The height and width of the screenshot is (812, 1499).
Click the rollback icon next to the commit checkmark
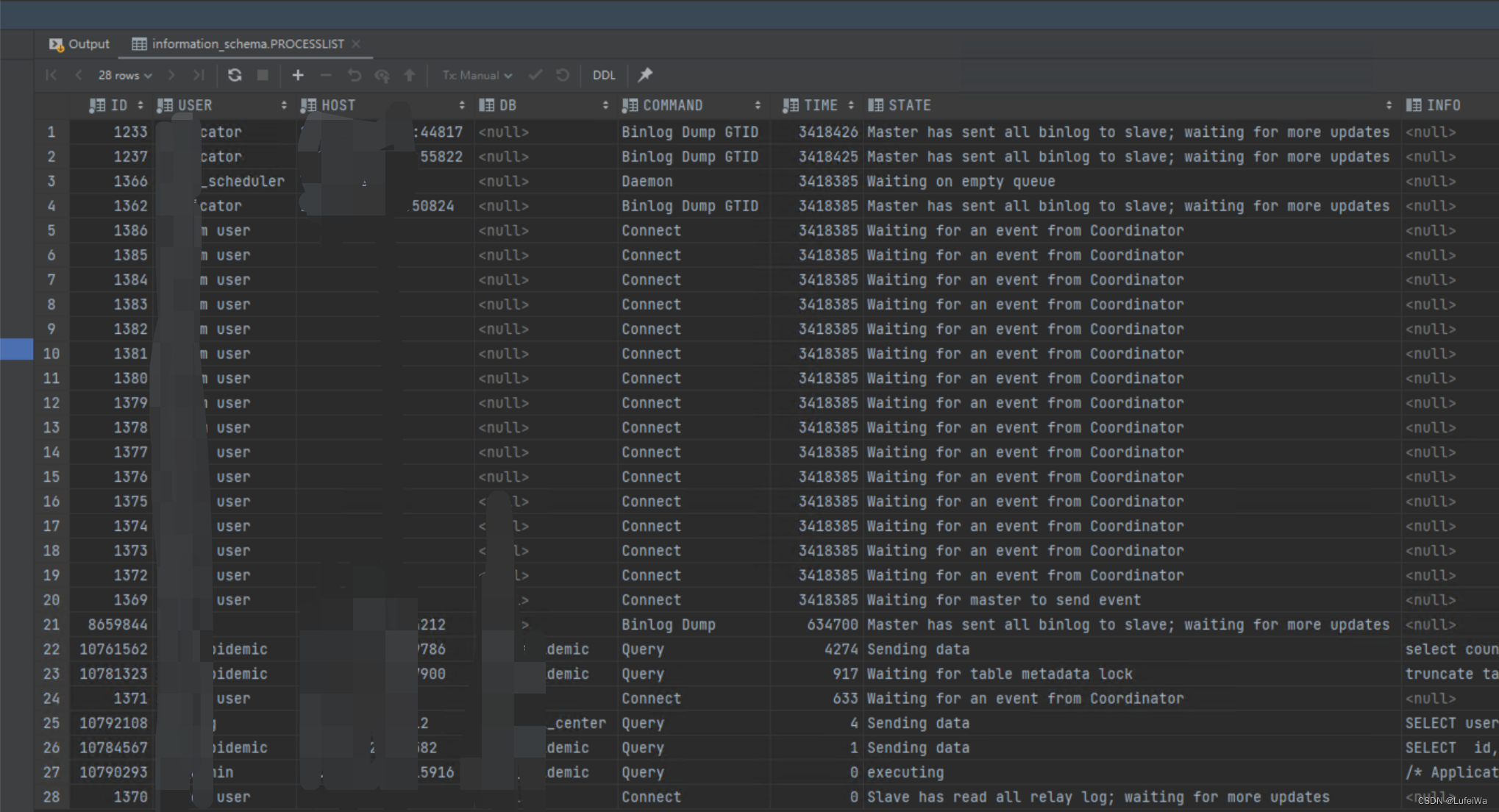[x=563, y=75]
